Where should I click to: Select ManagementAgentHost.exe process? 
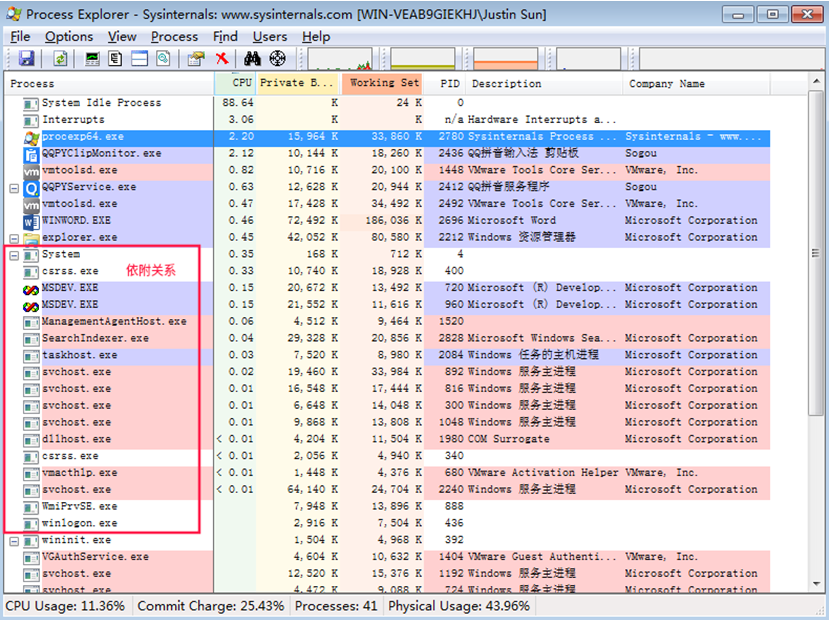(387, 322)
